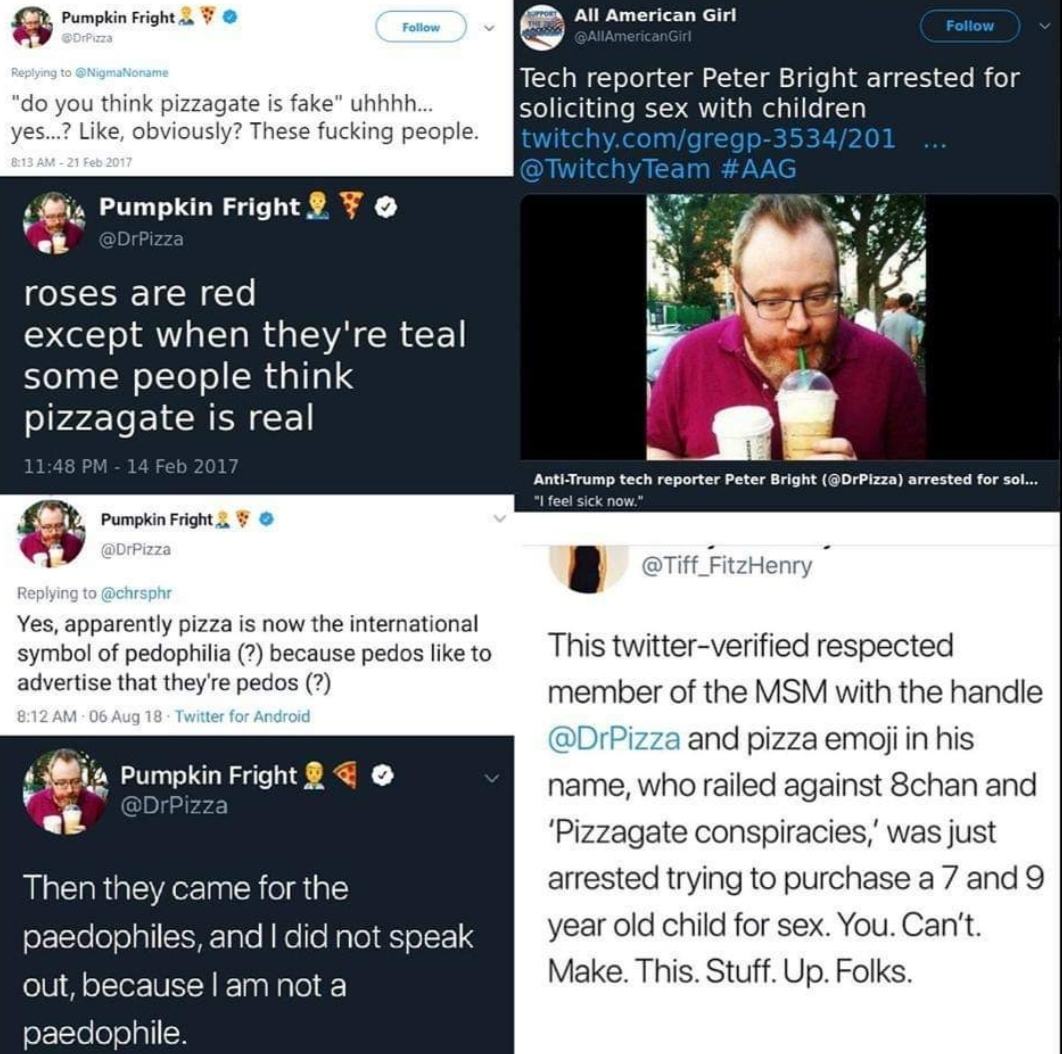Image resolution: width=1062 pixels, height=1054 pixels.
Task: Follow the All American Girl account
Action: click(x=969, y=26)
